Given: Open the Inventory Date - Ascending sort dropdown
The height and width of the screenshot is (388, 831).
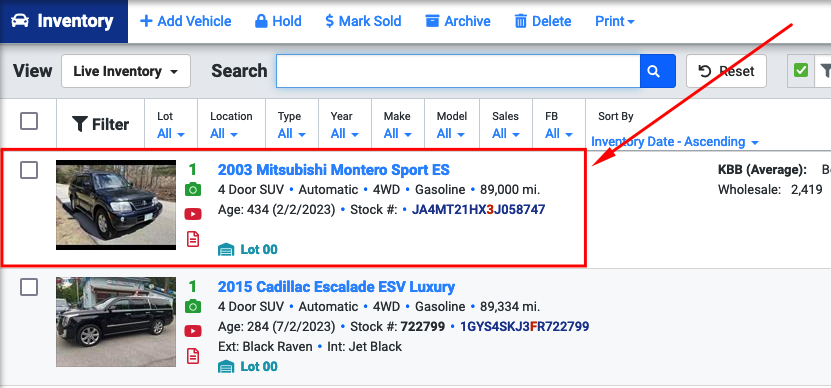Looking at the screenshot, I should (675, 142).
